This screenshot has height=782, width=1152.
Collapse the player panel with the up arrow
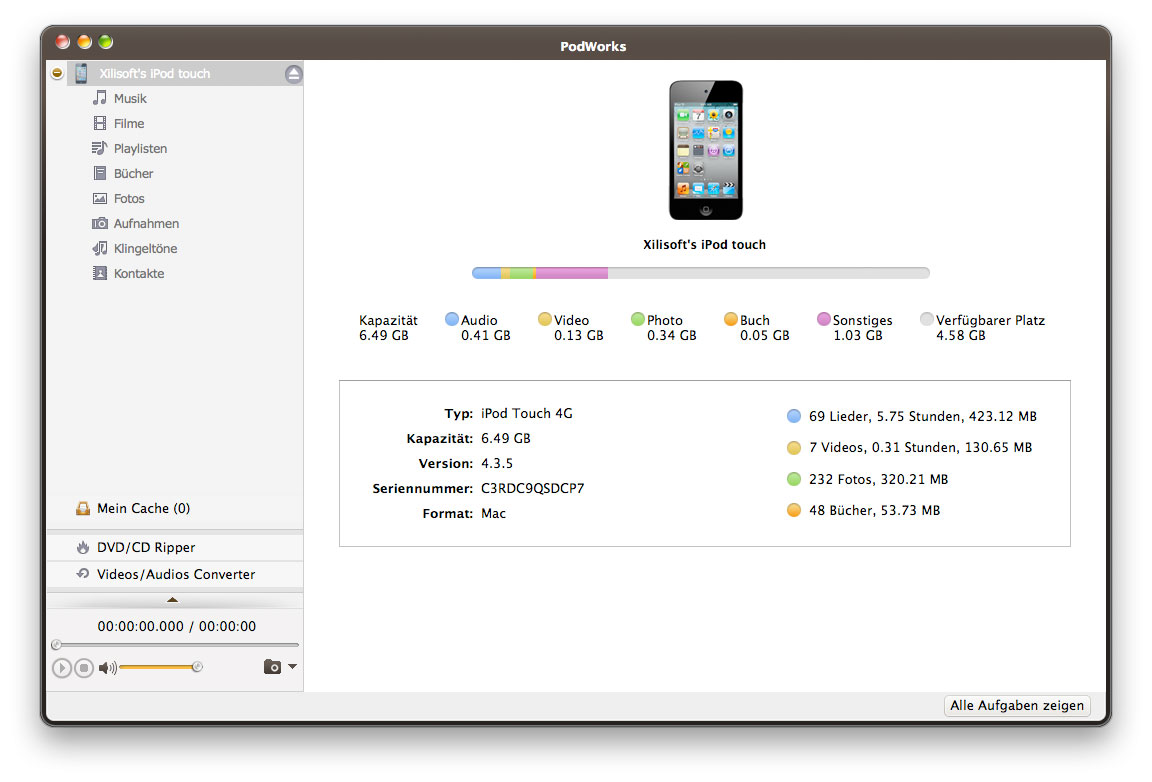point(172,600)
